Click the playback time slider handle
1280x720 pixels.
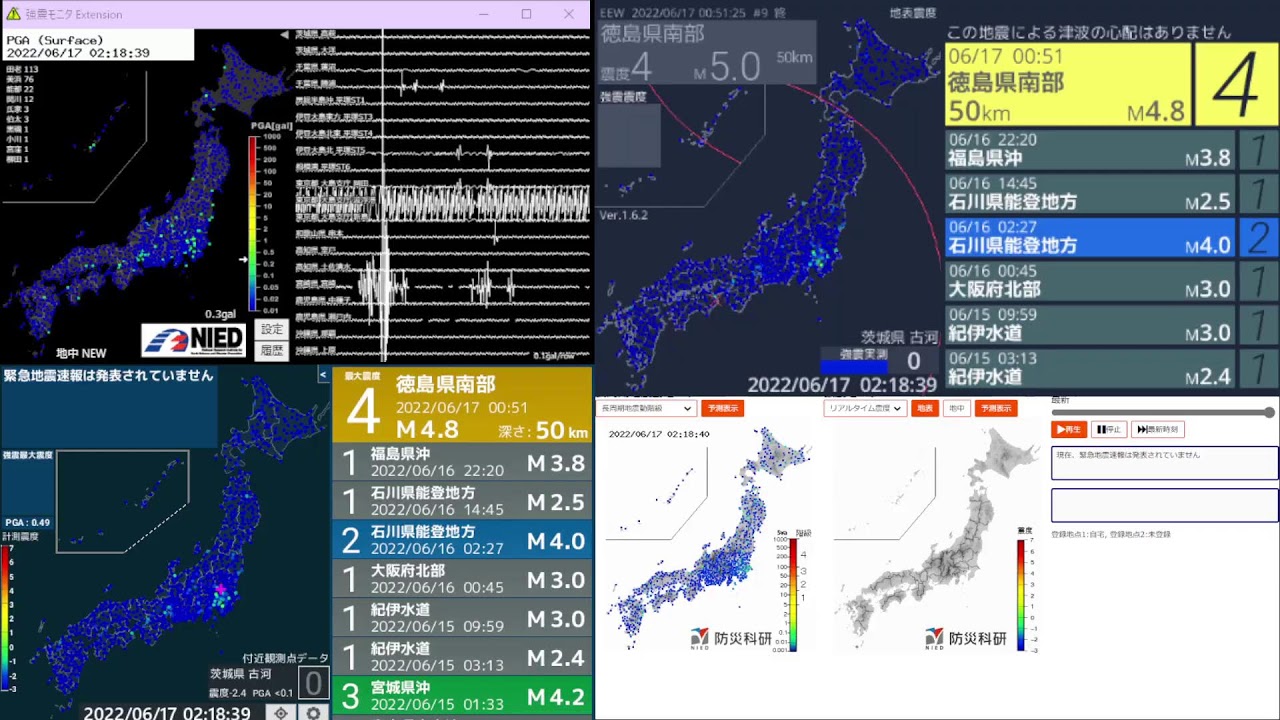point(1269,412)
